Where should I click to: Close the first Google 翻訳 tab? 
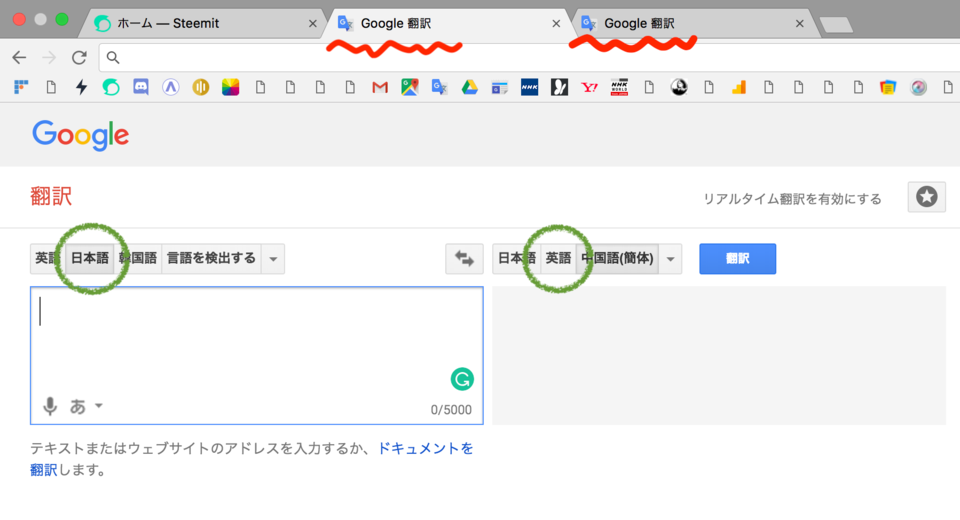point(556,24)
